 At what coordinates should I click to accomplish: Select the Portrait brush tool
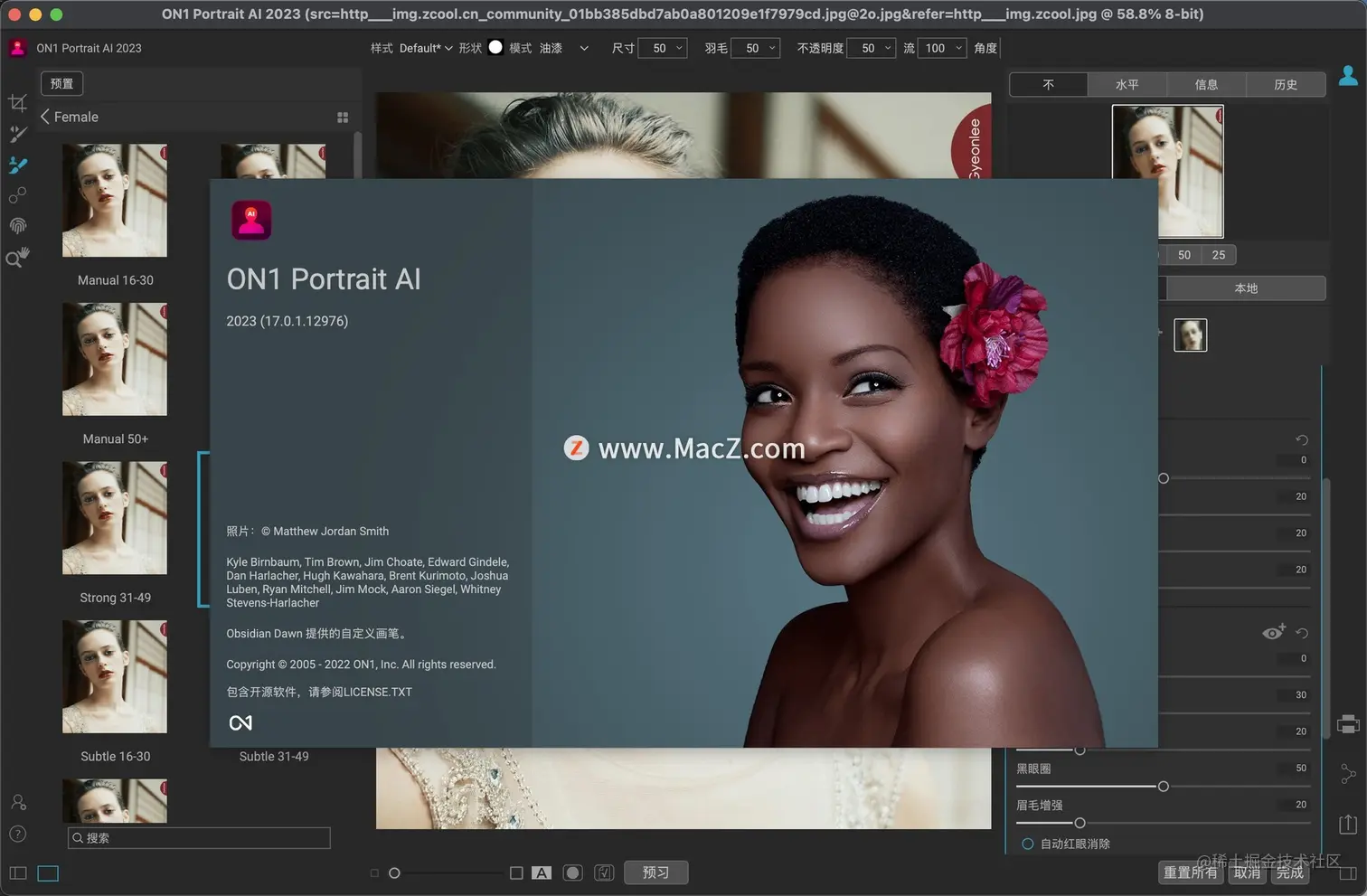17,165
